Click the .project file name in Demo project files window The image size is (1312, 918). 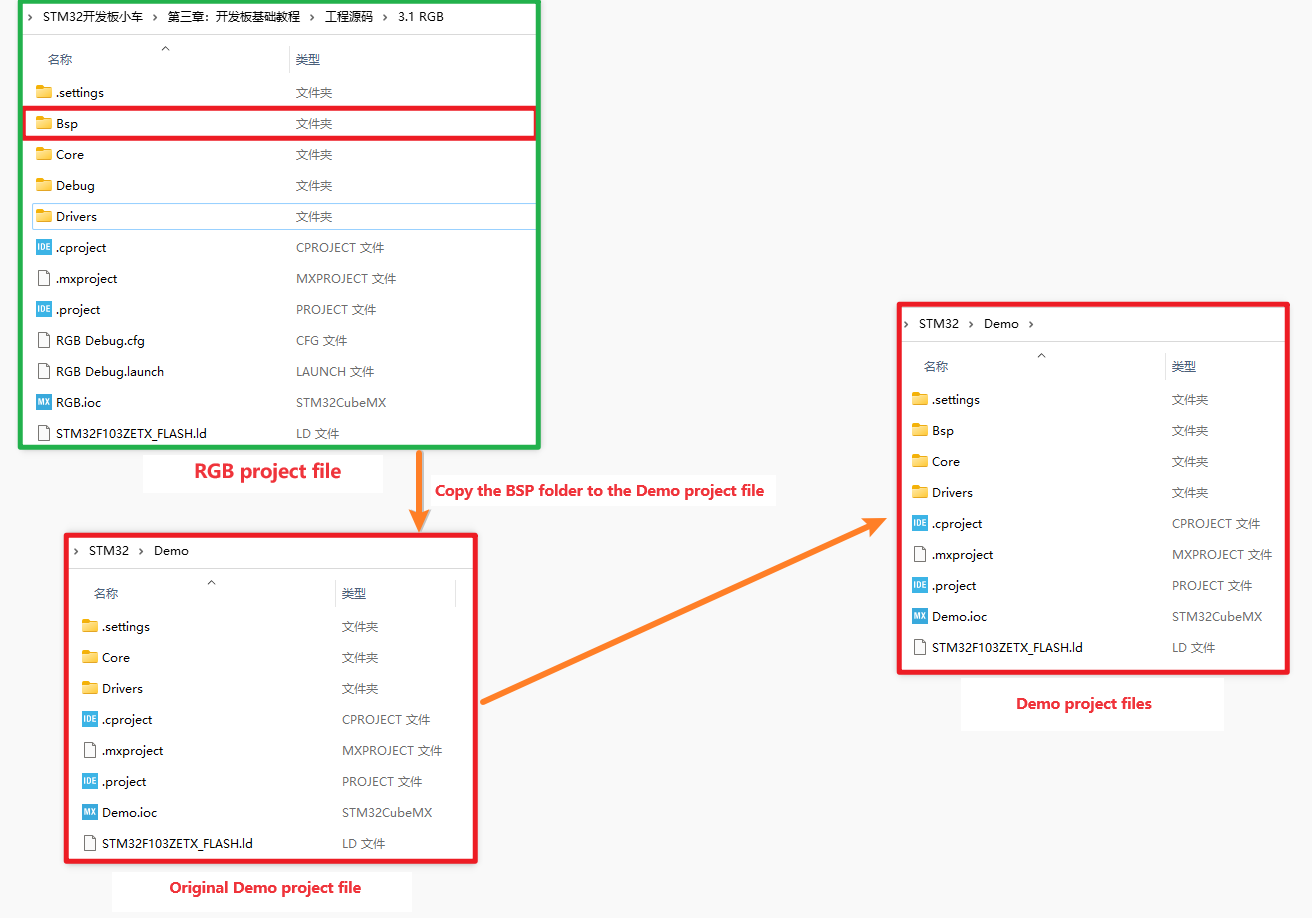(x=954, y=585)
